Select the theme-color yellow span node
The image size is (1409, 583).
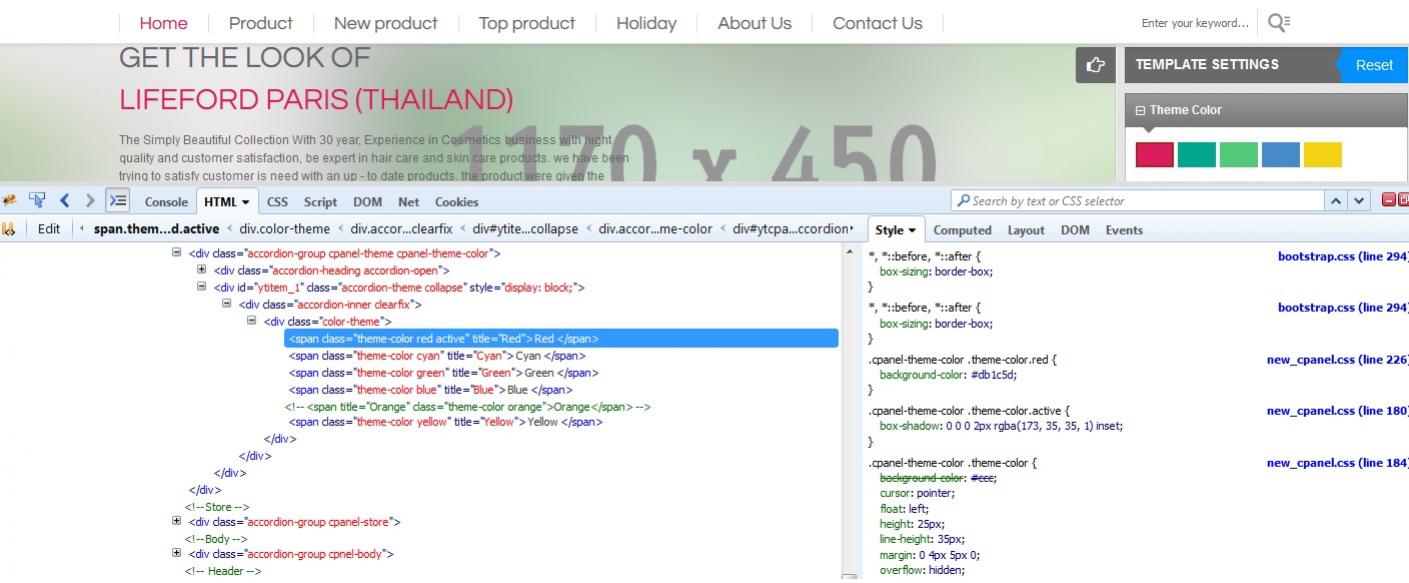(446, 422)
